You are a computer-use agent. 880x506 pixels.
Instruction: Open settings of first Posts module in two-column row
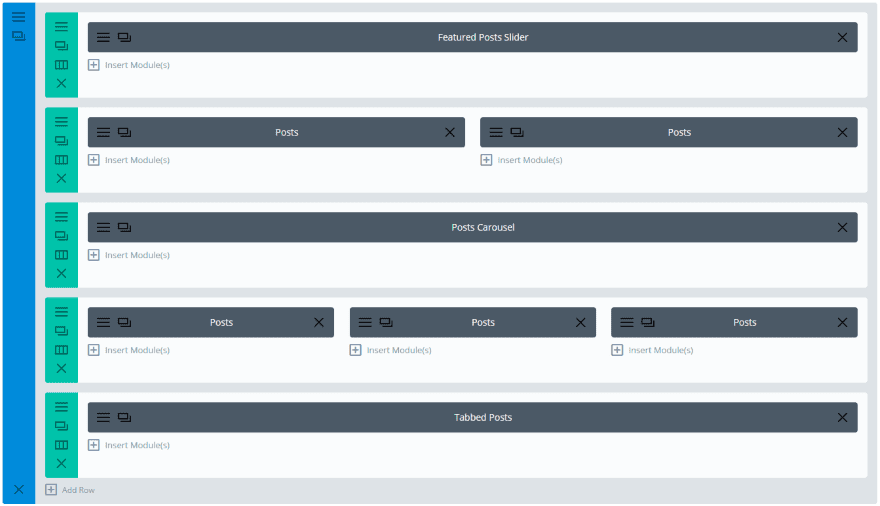103,132
